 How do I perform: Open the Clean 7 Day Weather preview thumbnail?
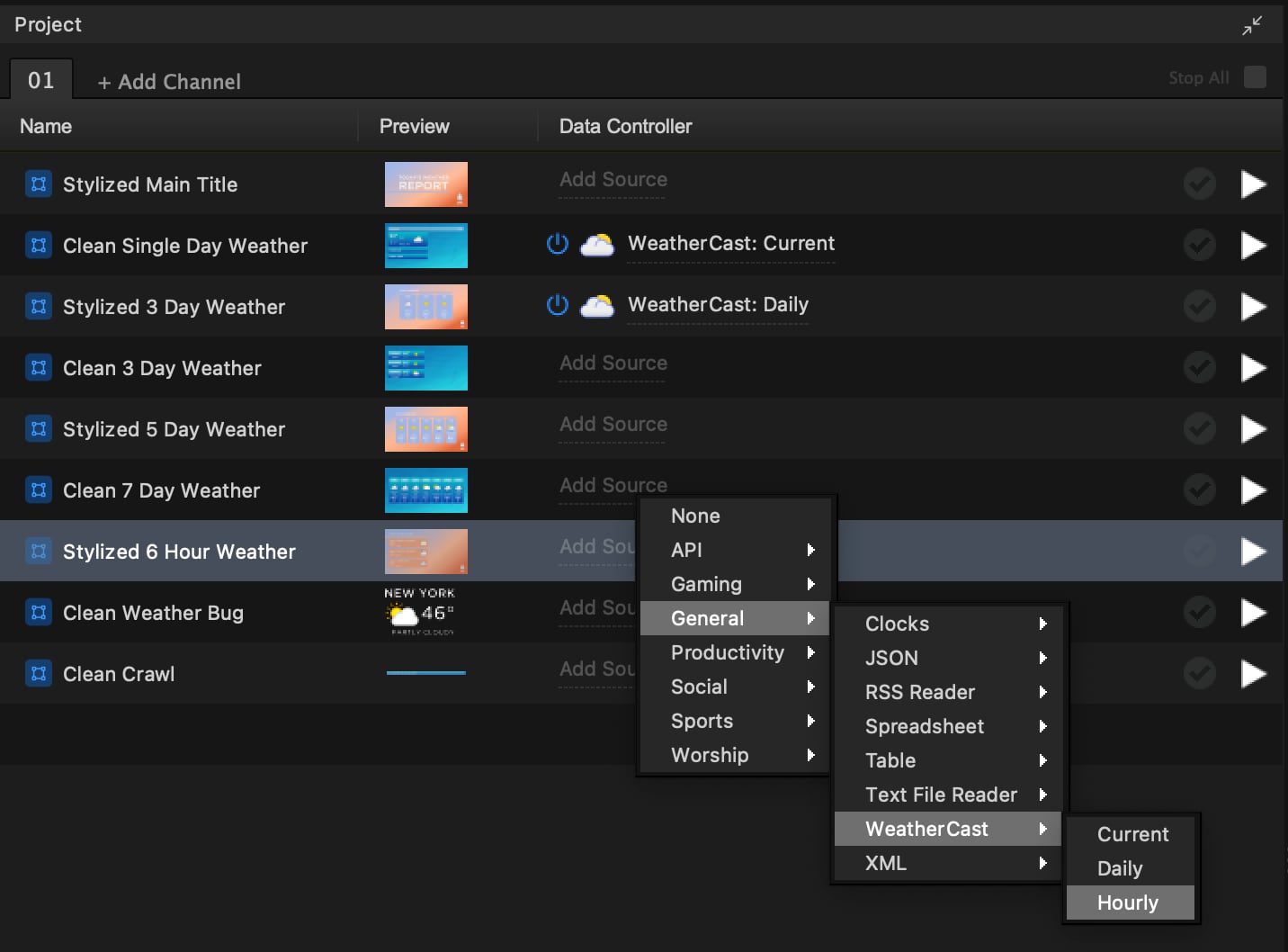pos(426,490)
